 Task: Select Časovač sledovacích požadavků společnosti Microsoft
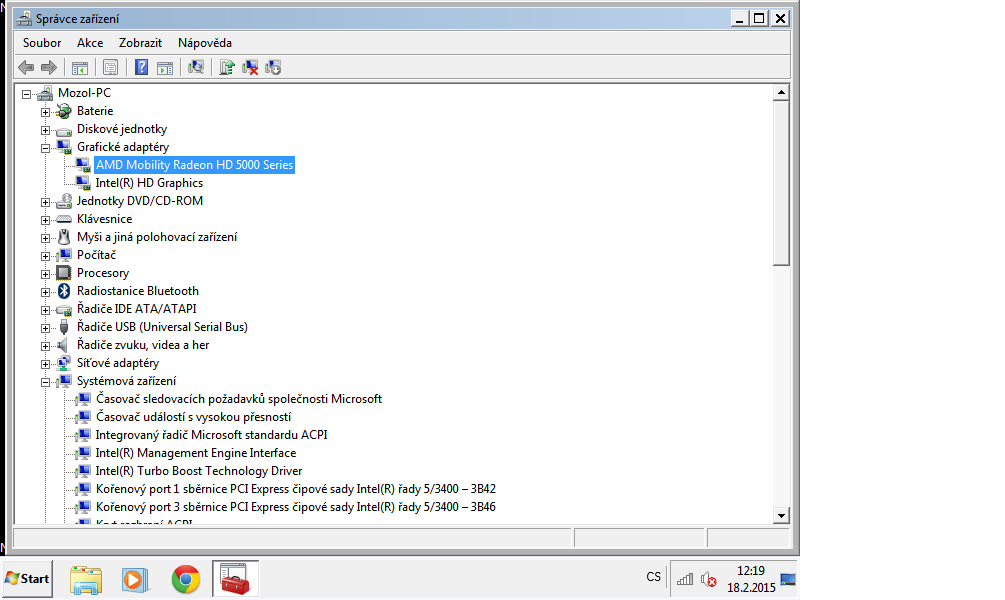(x=238, y=399)
